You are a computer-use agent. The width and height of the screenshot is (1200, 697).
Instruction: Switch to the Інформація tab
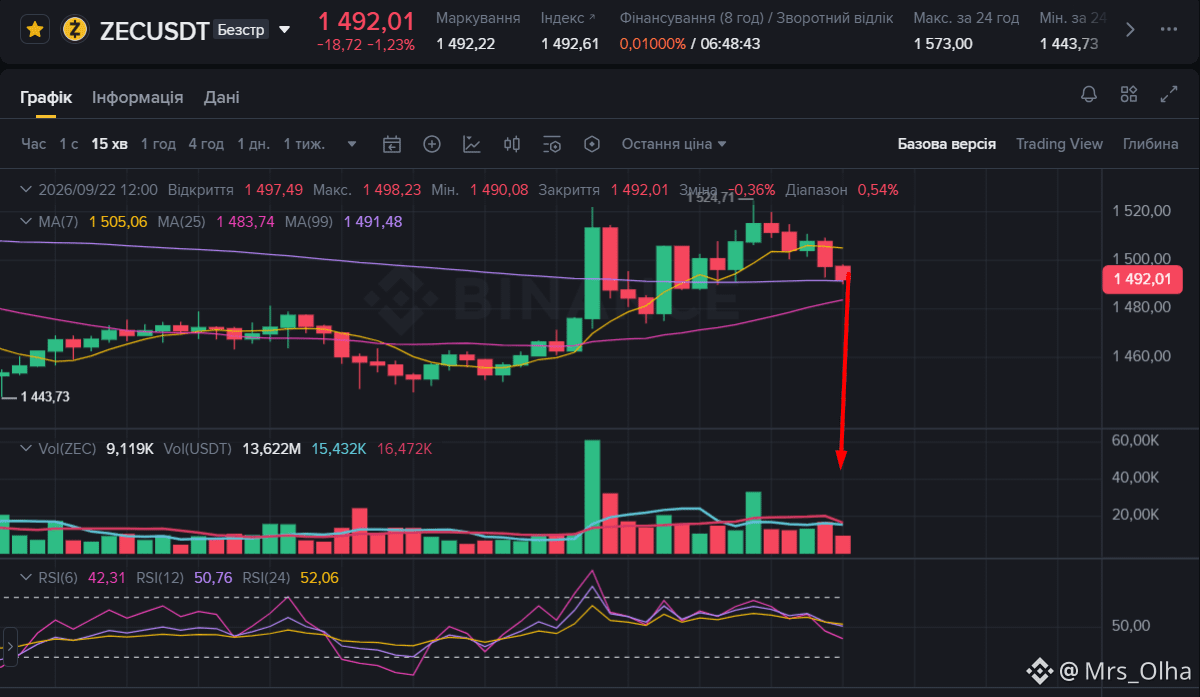pyautogui.click(x=138, y=97)
